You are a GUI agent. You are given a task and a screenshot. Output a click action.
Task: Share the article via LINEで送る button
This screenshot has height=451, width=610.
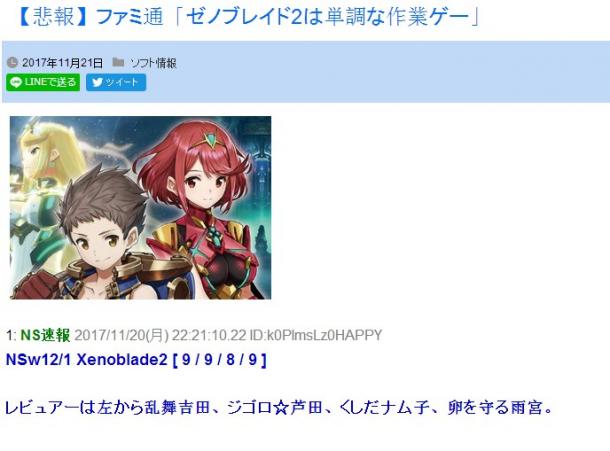(x=43, y=82)
